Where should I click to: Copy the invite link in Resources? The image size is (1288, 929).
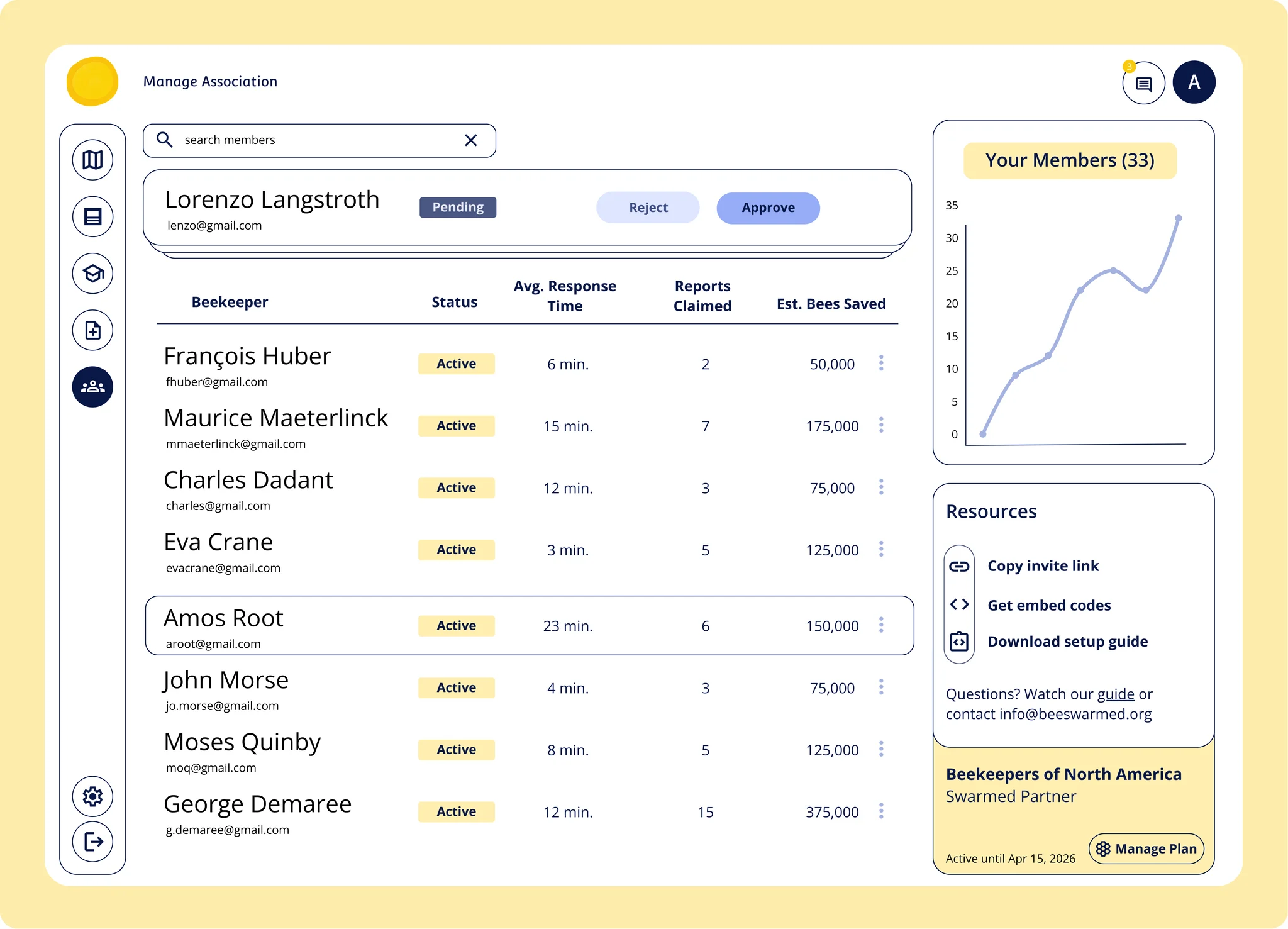click(1043, 565)
